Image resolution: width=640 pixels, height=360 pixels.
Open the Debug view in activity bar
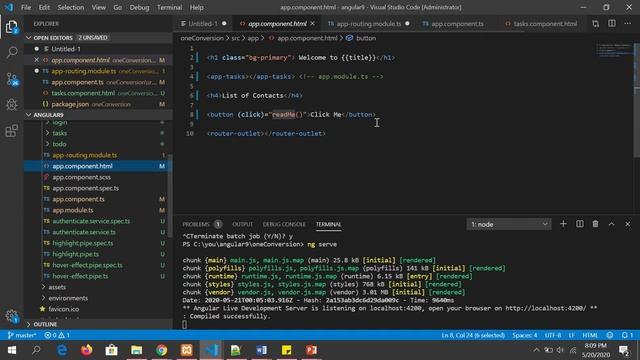pyautogui.click(x=12, y=105)
